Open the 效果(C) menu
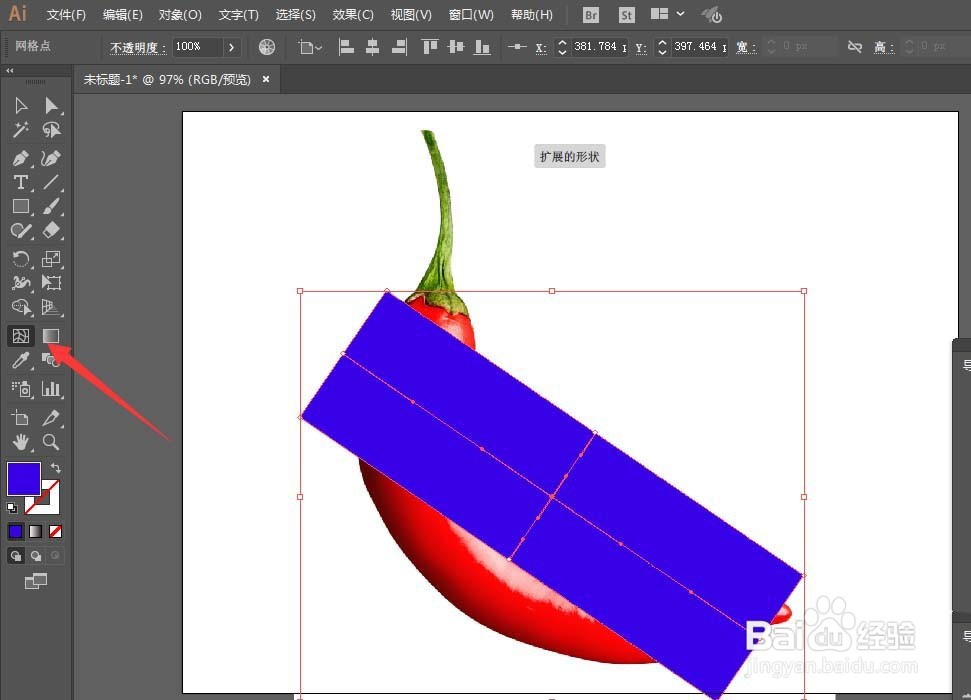Screen dimensions: 971x700 tap(353, 14)
